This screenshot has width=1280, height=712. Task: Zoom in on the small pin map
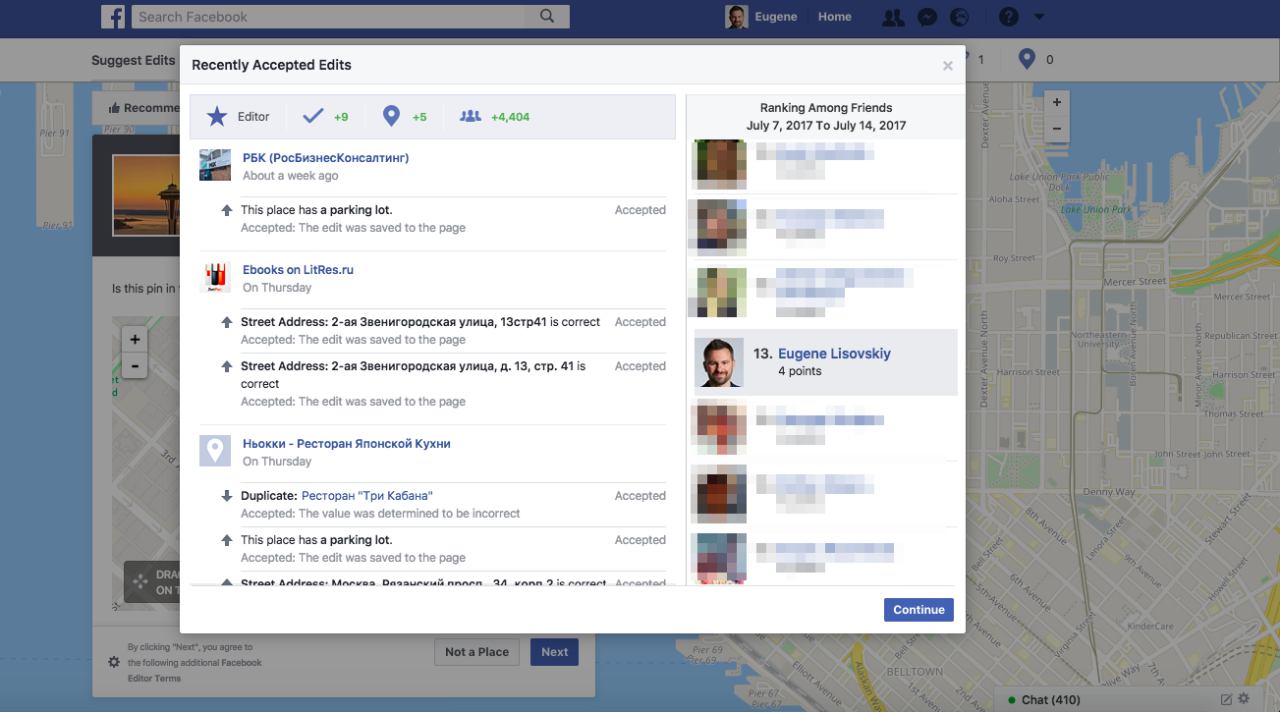pyautogui.click(x=134, y=340)
